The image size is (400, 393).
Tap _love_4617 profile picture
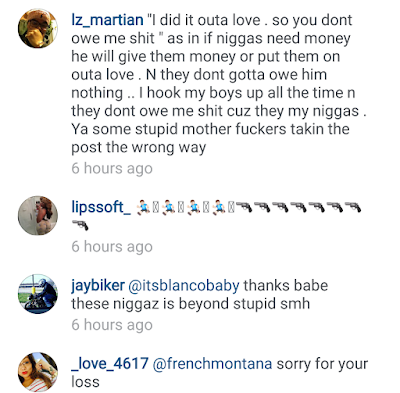tap(38, 372)
